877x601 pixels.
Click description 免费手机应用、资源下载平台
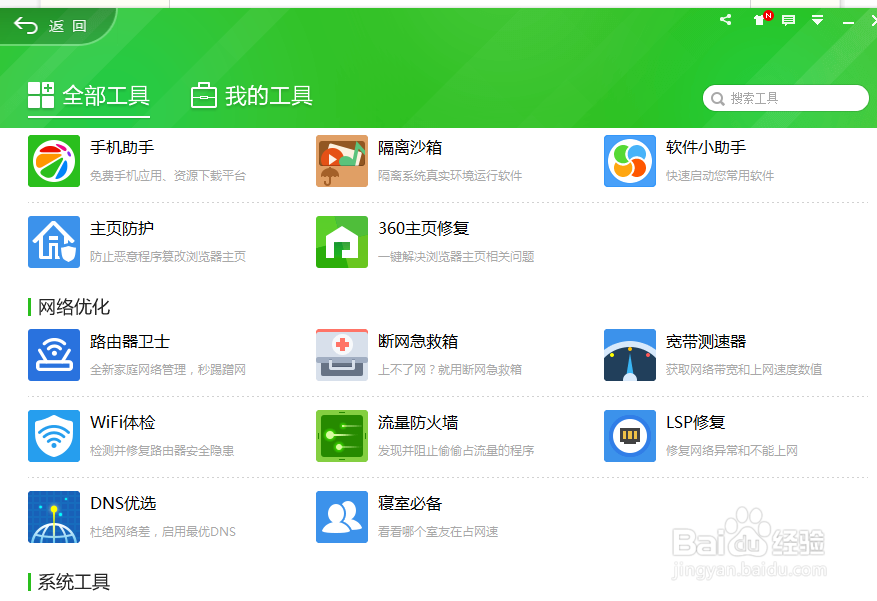[168, 176]
